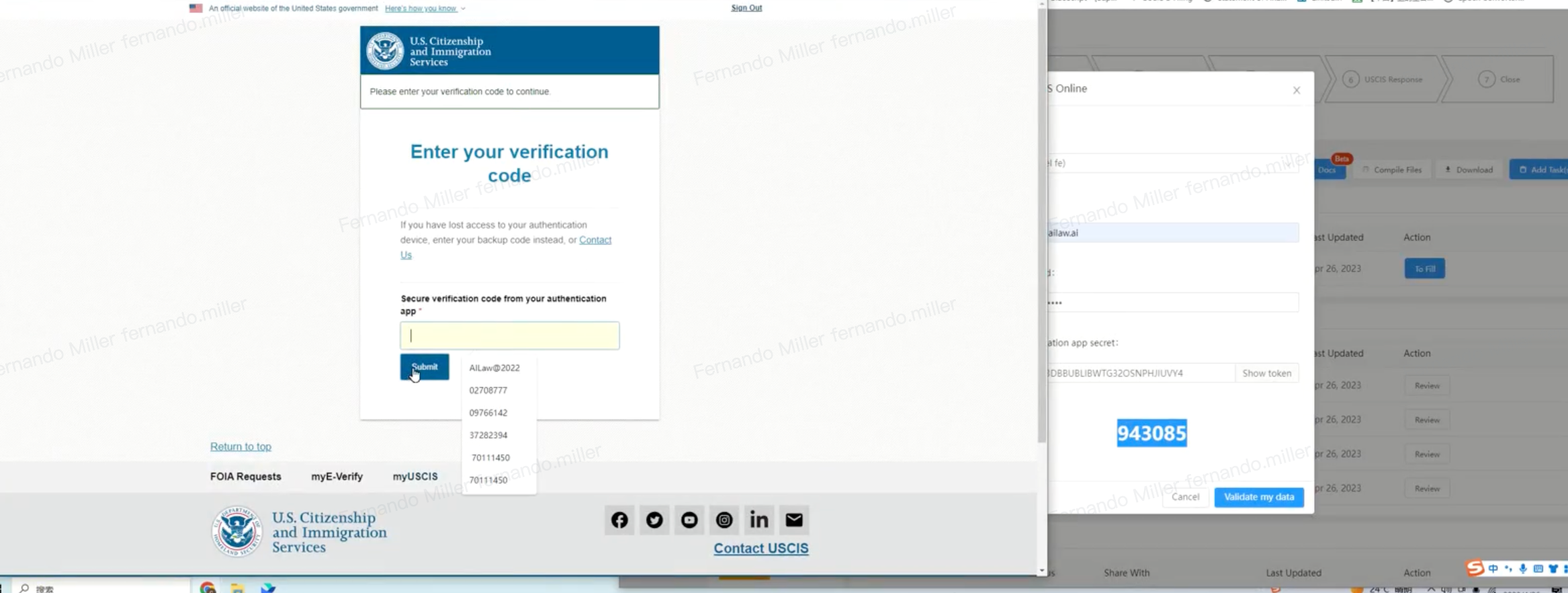Open the USCIS LinkedIn icon

tap(758, 520)
